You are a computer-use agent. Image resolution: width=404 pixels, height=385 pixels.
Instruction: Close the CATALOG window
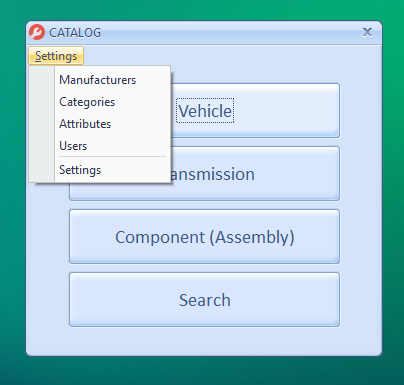click(367, 32)
